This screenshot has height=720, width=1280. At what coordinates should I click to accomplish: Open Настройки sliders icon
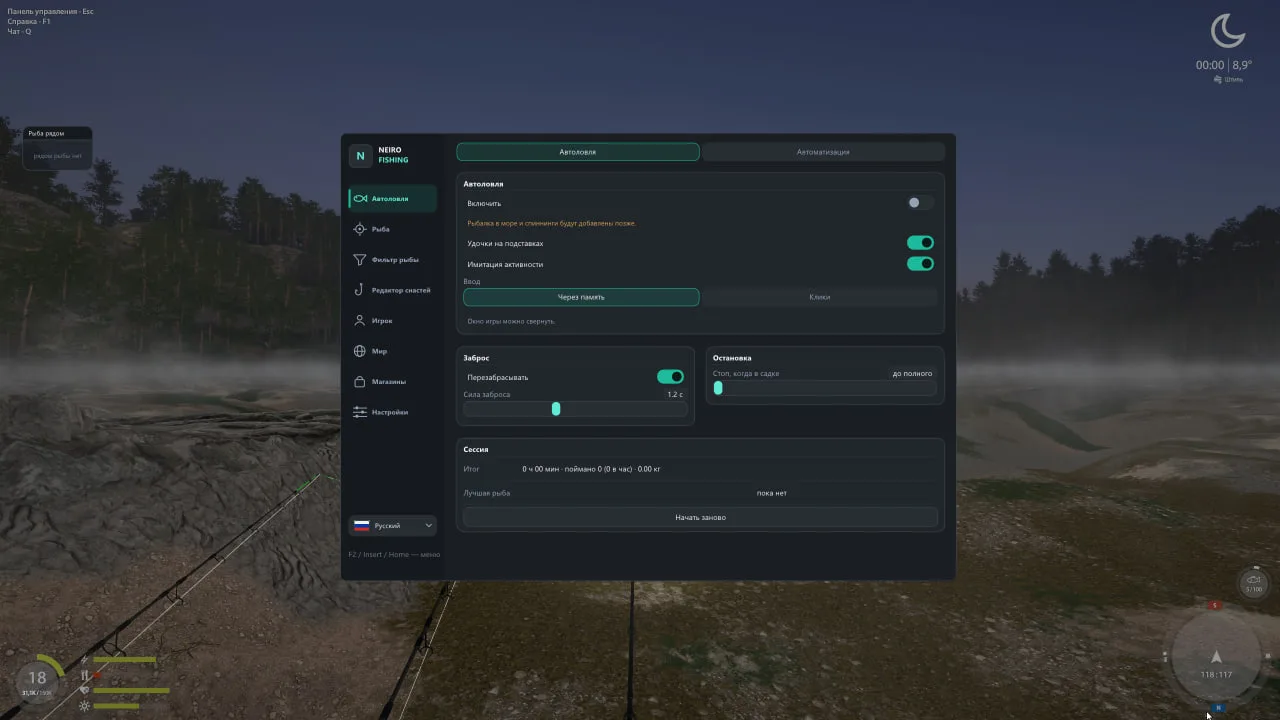coord(360,412)
